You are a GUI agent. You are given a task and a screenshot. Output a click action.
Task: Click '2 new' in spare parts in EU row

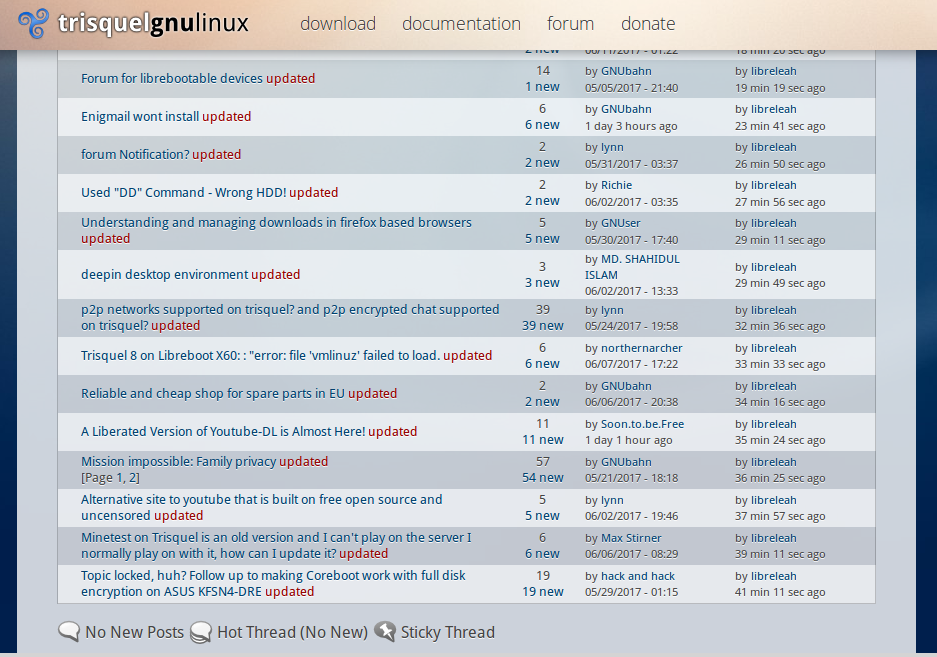pyautogui.click(x=543, y=402)
